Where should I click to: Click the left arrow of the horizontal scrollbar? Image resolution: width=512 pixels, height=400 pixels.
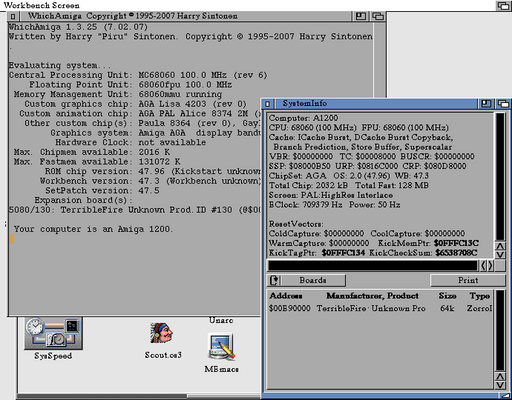click(483, 266)
